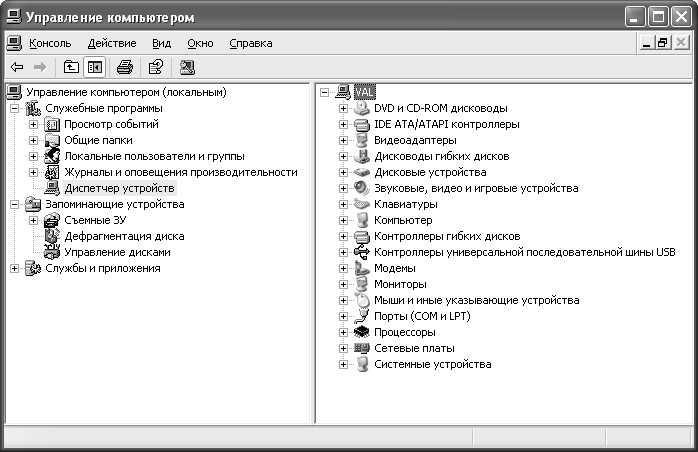Open the Консоль menu
Viewport: 698px width, 452px height.
[x=50, y=43]
